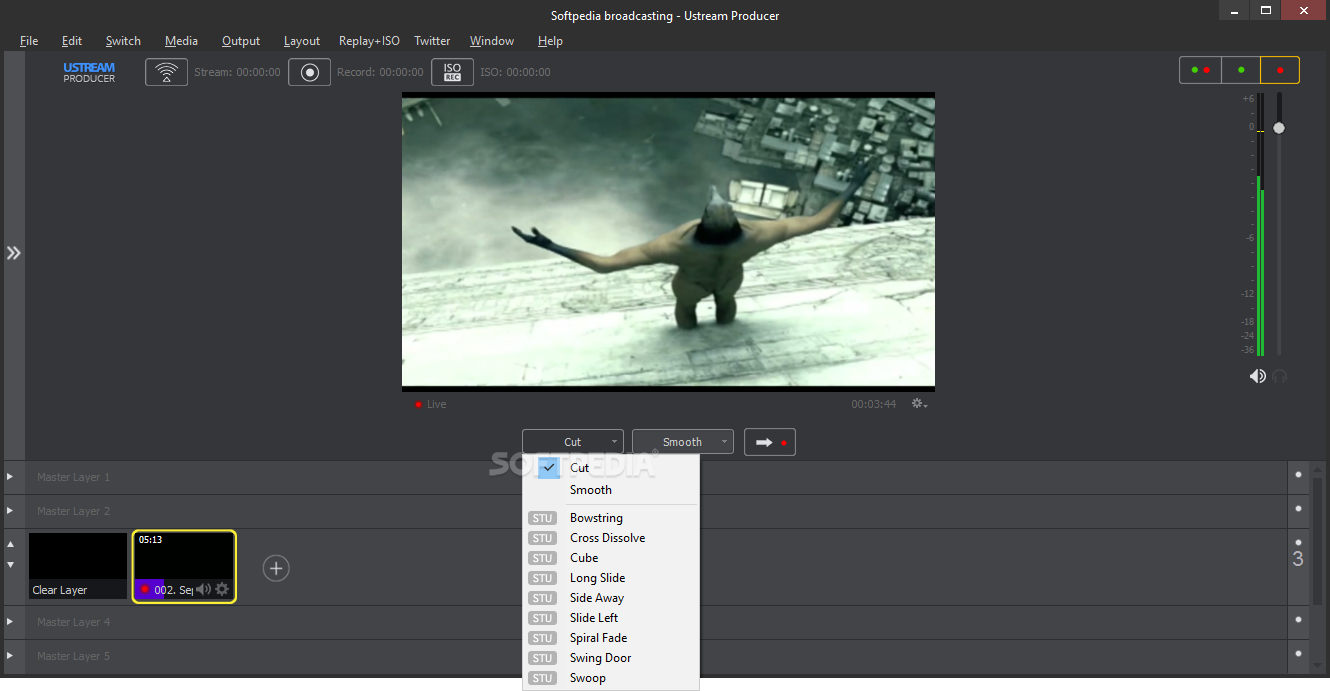Viewport: 1330px width, 691px height.
Task: Select the 002 shot thumbnail
Action: pos(184,566)
